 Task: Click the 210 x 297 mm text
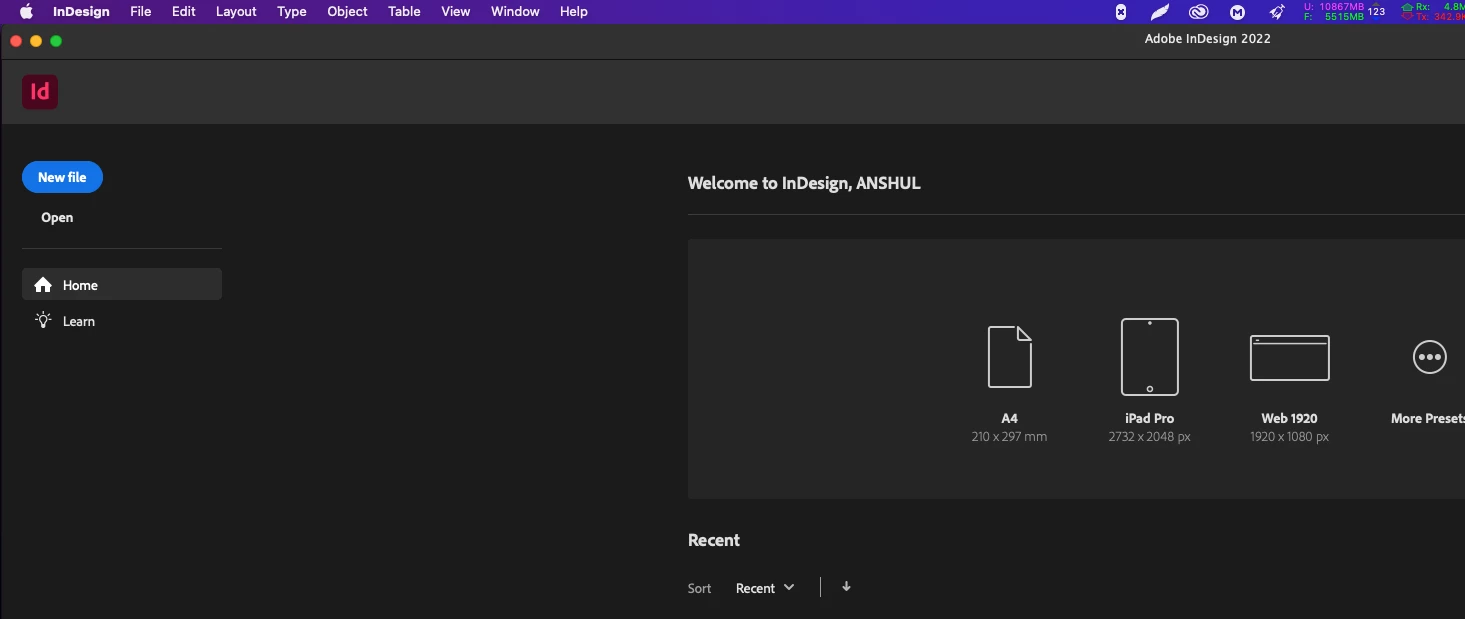(1009, 437)
